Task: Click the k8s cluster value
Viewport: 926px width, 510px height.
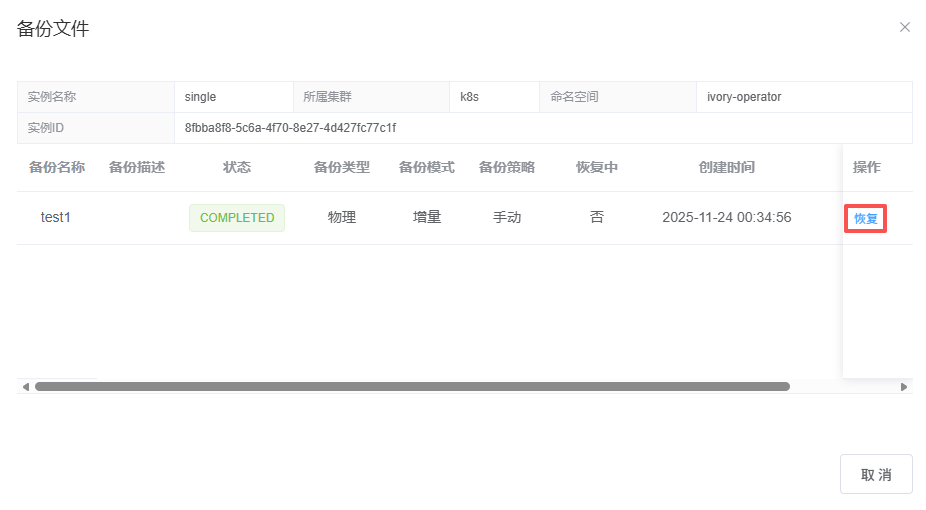Action: [470, 97]
